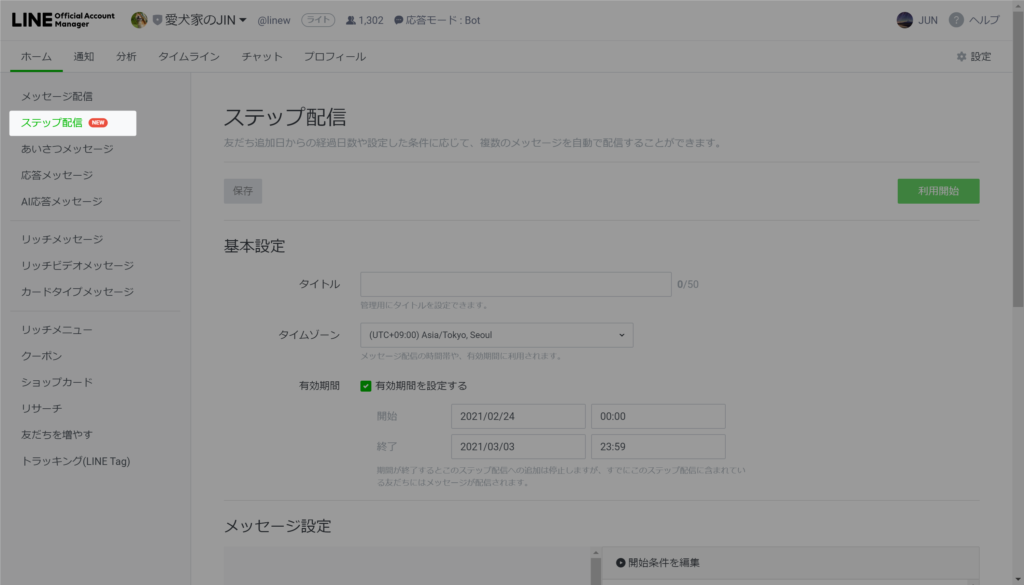Image resolution: width=1024 pixels, height=585 pixels.
Task: Click the LINE Official Account Manager logo
Action: tap(63, 20)
